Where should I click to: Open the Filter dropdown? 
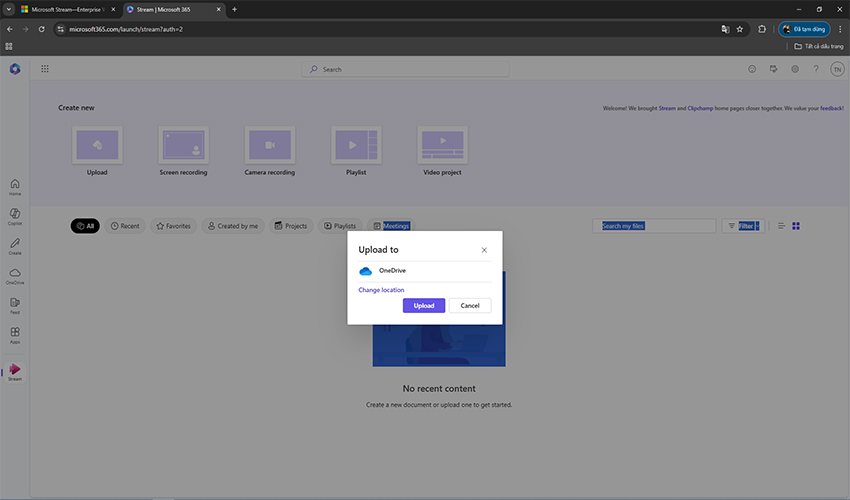click(743, 226)
